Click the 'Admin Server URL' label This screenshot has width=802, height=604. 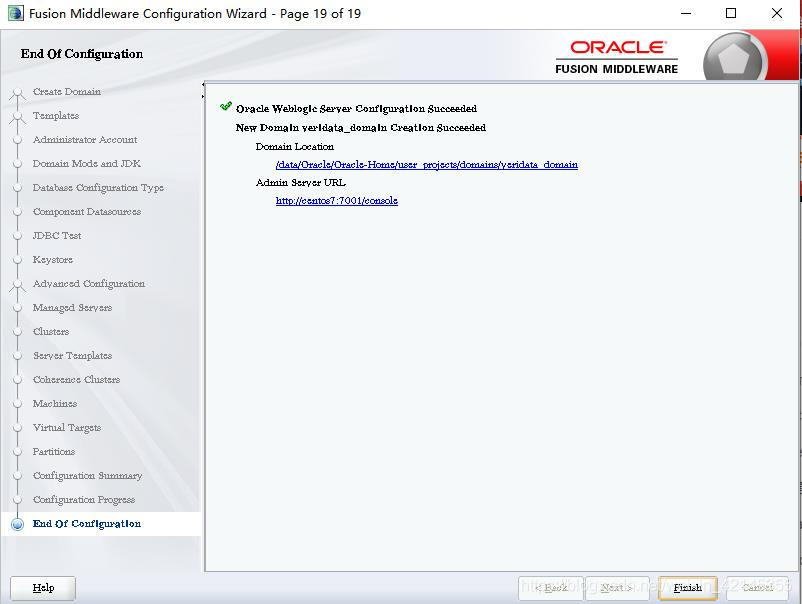(x=301, y=183)
